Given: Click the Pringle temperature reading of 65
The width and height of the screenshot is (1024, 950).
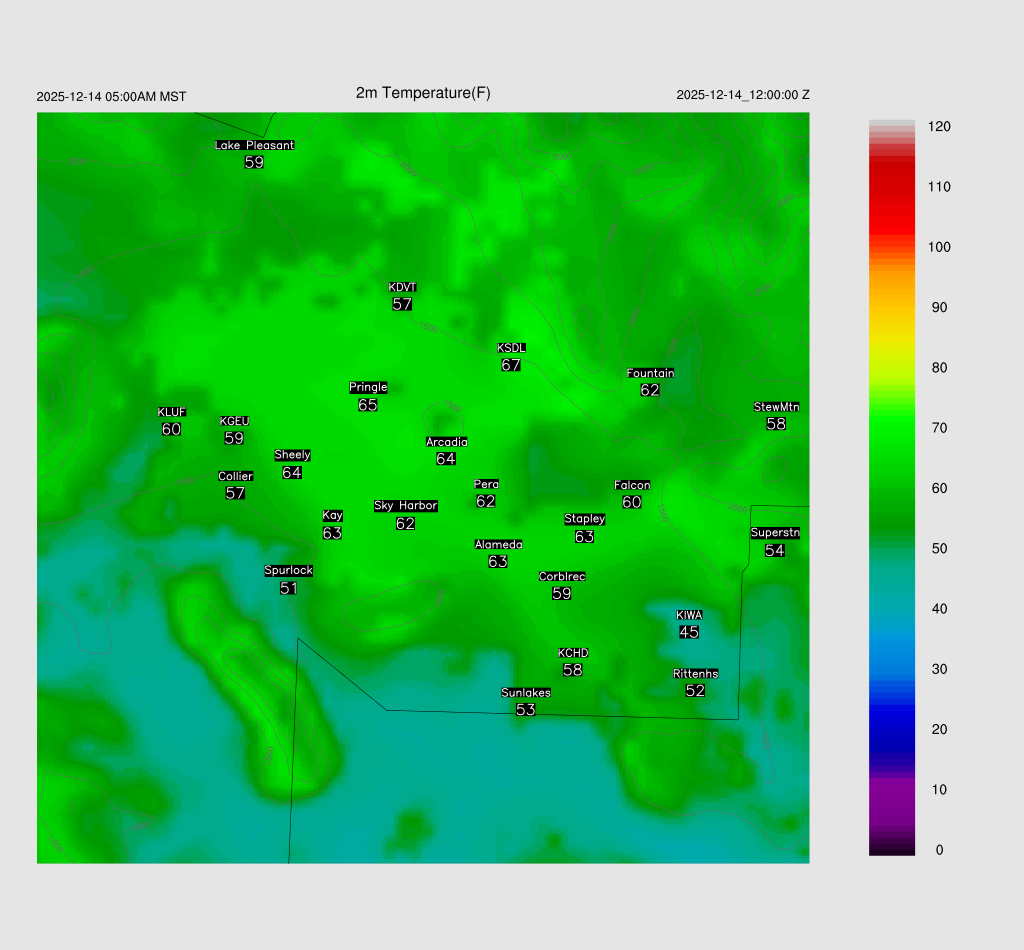Looking at the screenshot, I should (368, 405).
